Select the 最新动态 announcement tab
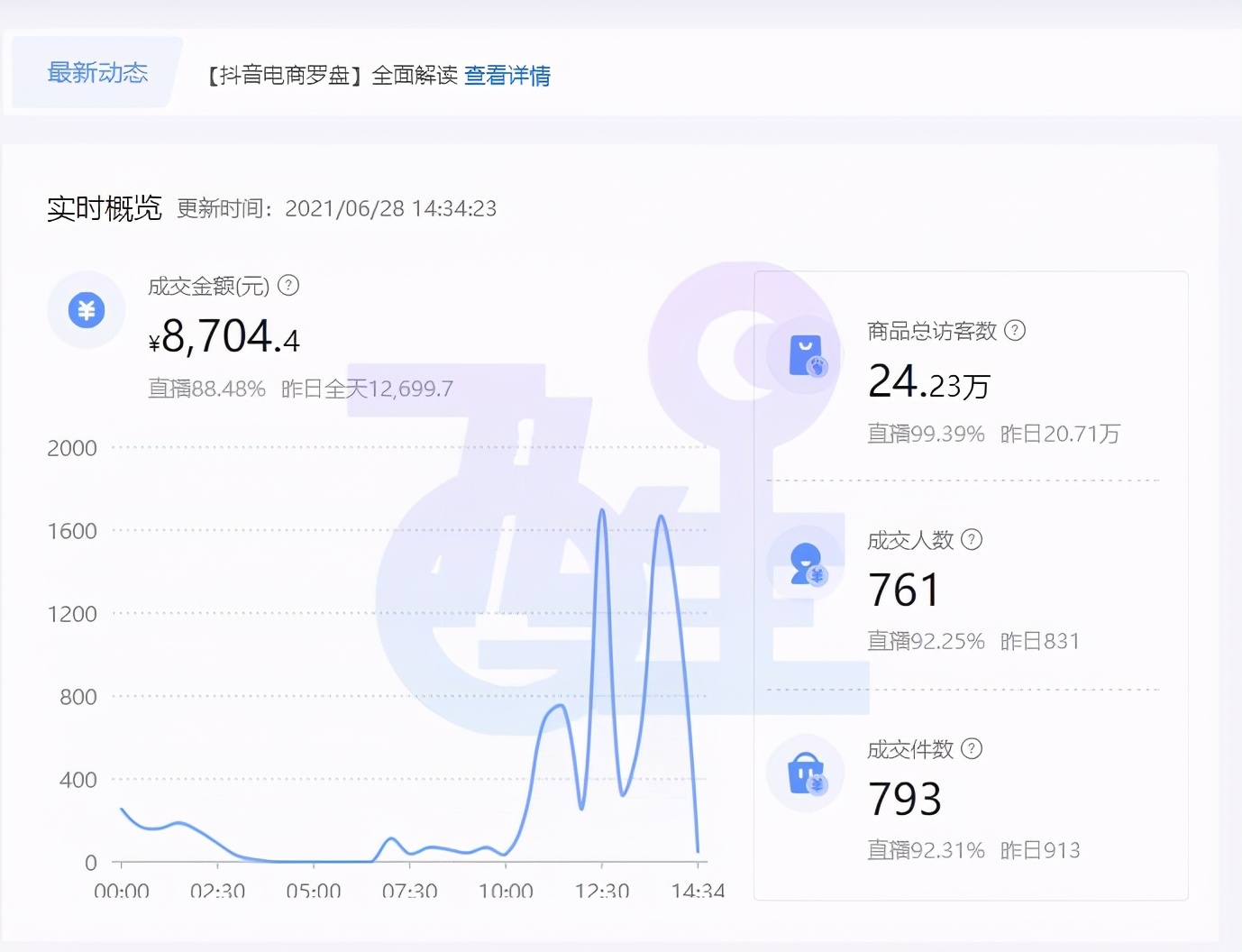The image size is (1242, 952). click(x=97, y=73)
